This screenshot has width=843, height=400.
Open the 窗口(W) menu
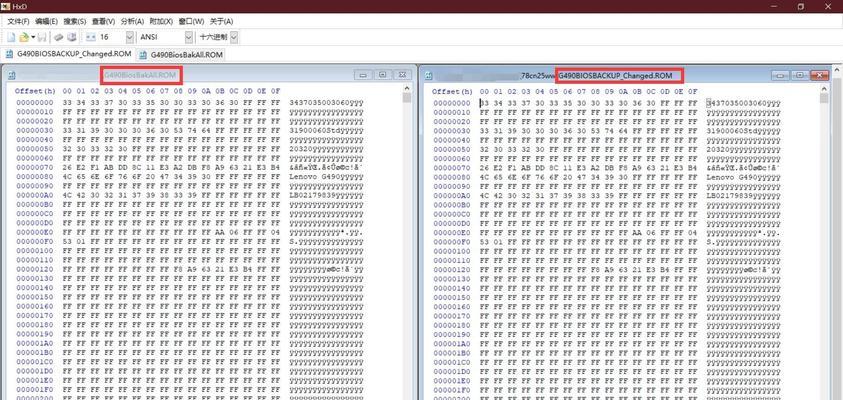click(191, 22)
